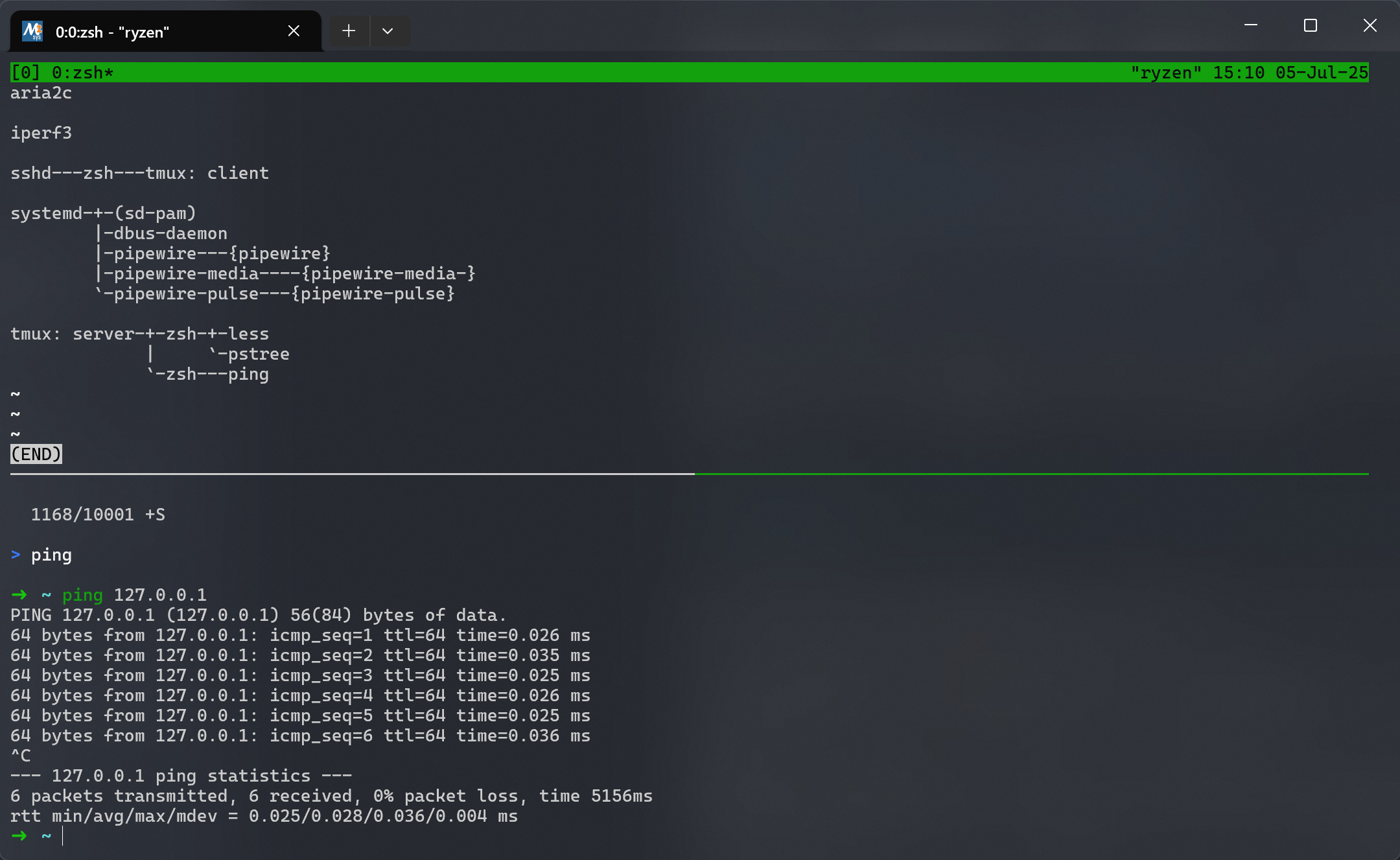Screen dimensions: 1400x860
Task: Click the icmp_seq=3 ping reply line
Action: coord(300,675)
